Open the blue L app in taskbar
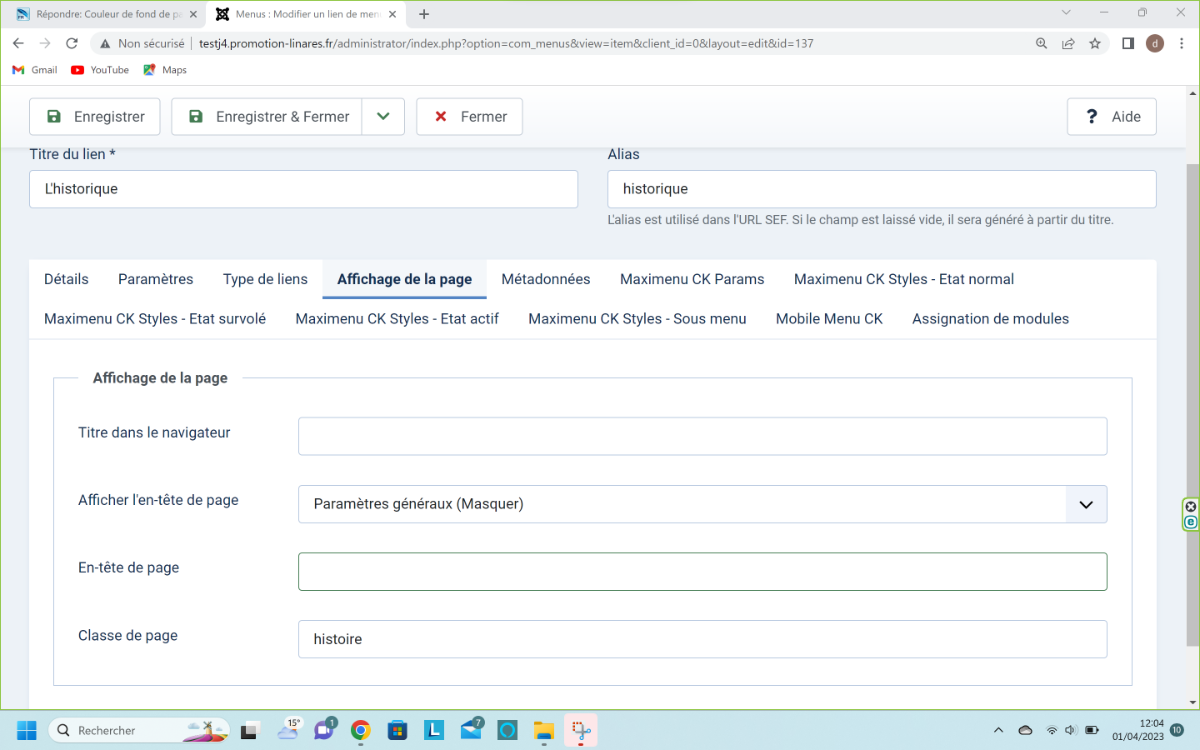Screen dimensions: 1200x750 [x=434, y=730]
